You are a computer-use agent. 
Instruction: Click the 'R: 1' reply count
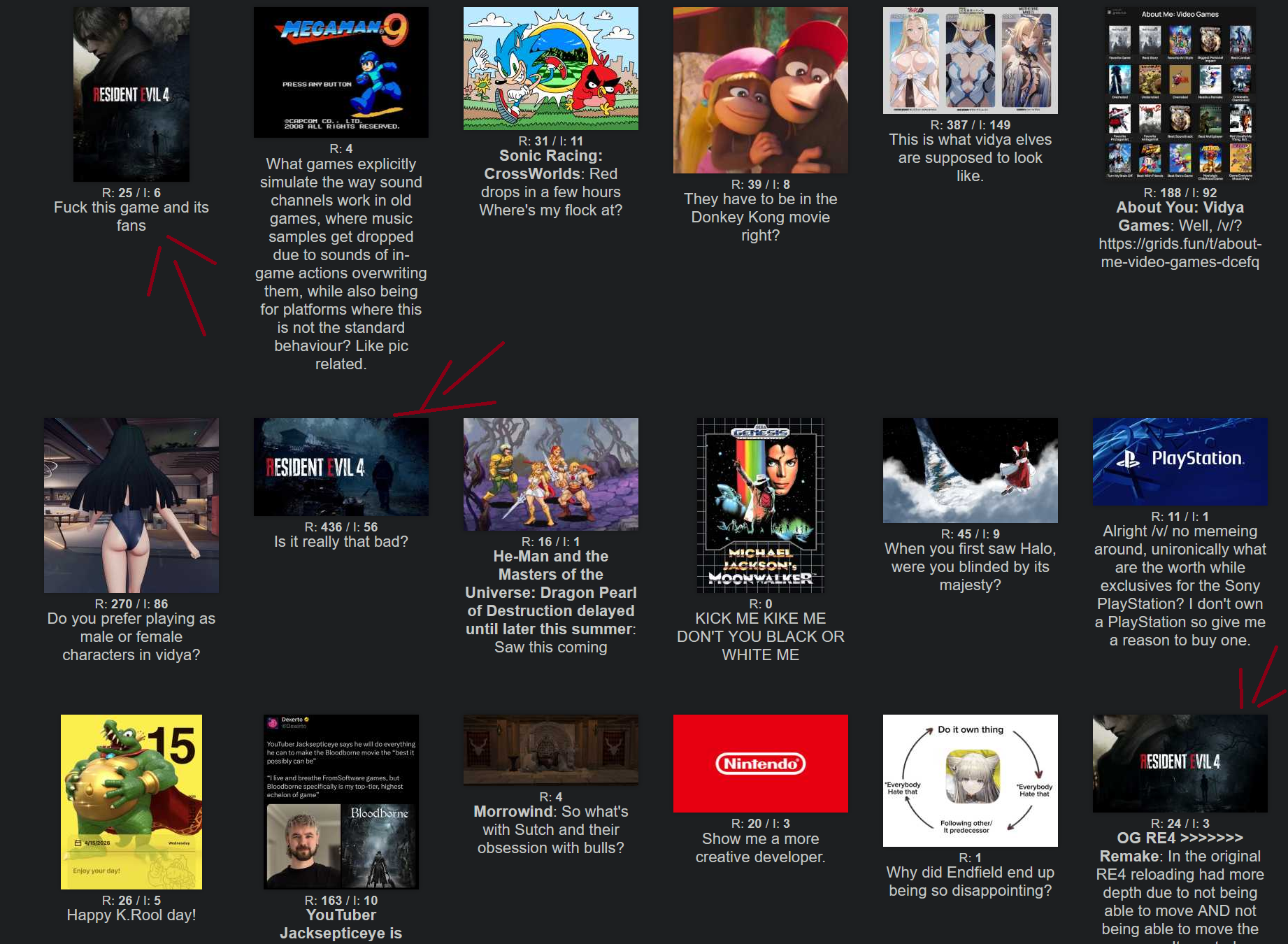click(971, 858)
